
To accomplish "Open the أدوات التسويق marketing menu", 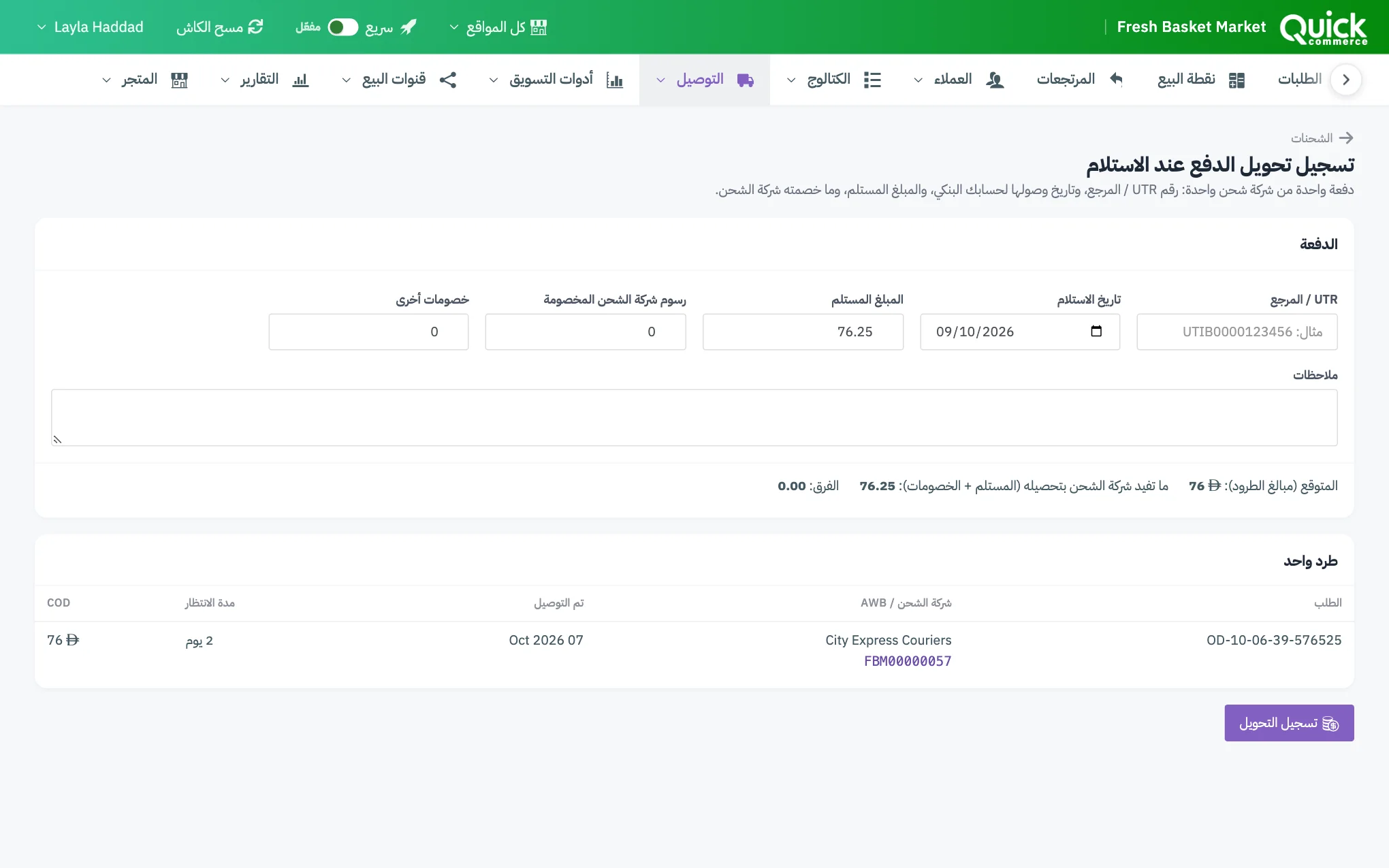I will pyautogui.click(x=556, y=80).
